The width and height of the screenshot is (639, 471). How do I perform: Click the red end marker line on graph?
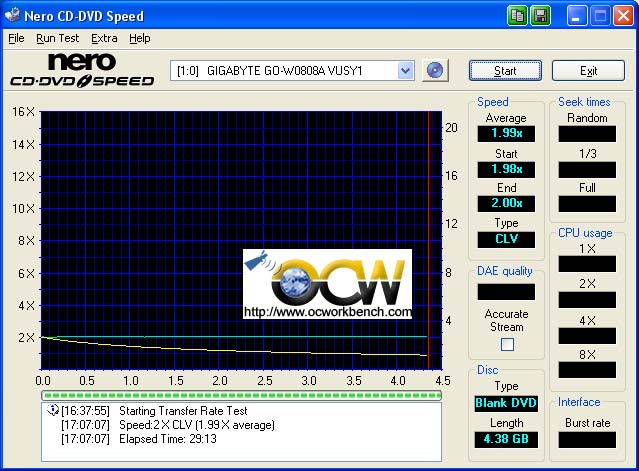pyautogui.click(x=428, y=240)
